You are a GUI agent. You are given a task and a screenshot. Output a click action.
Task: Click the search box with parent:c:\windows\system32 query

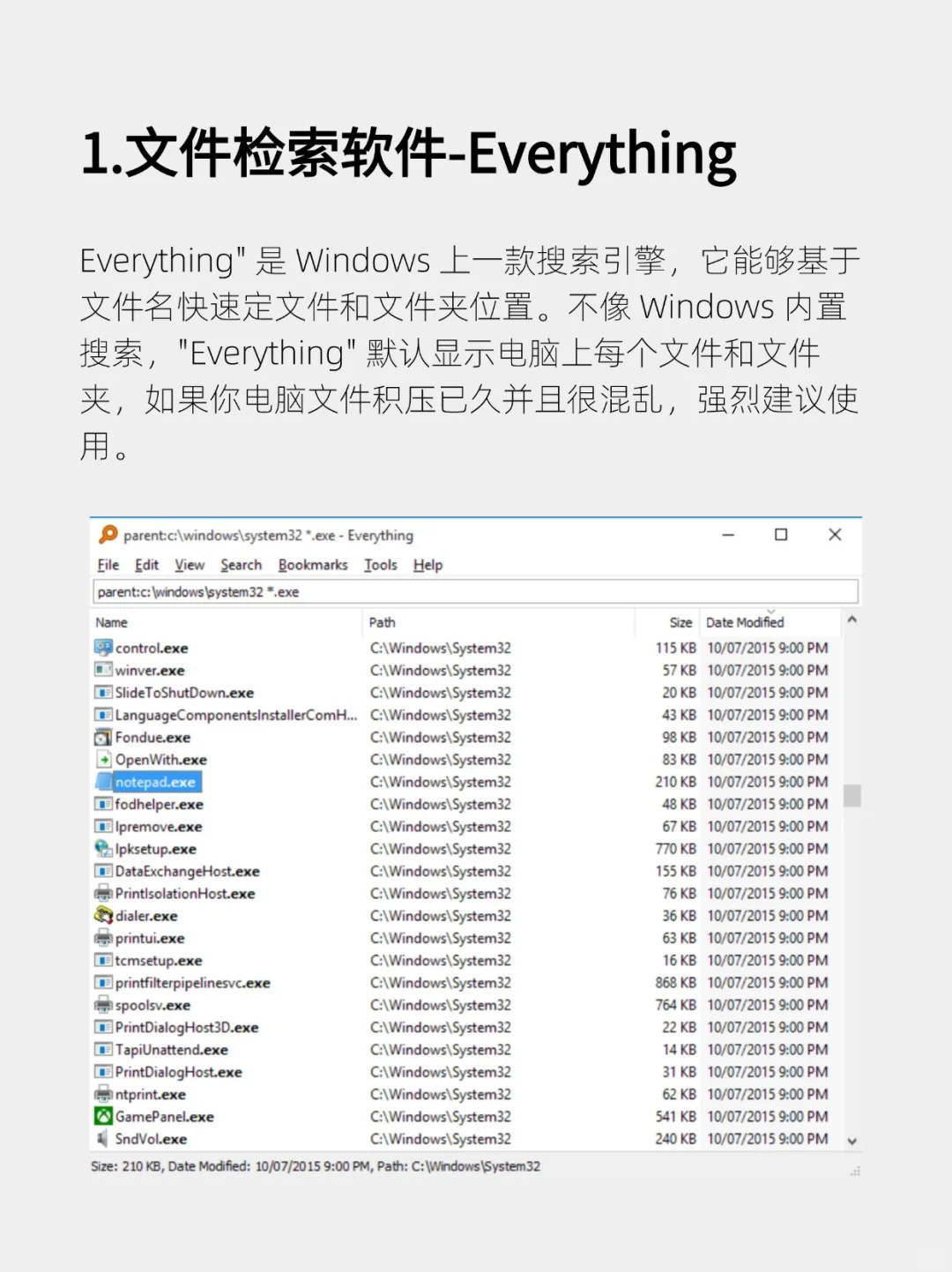(476, 591)
